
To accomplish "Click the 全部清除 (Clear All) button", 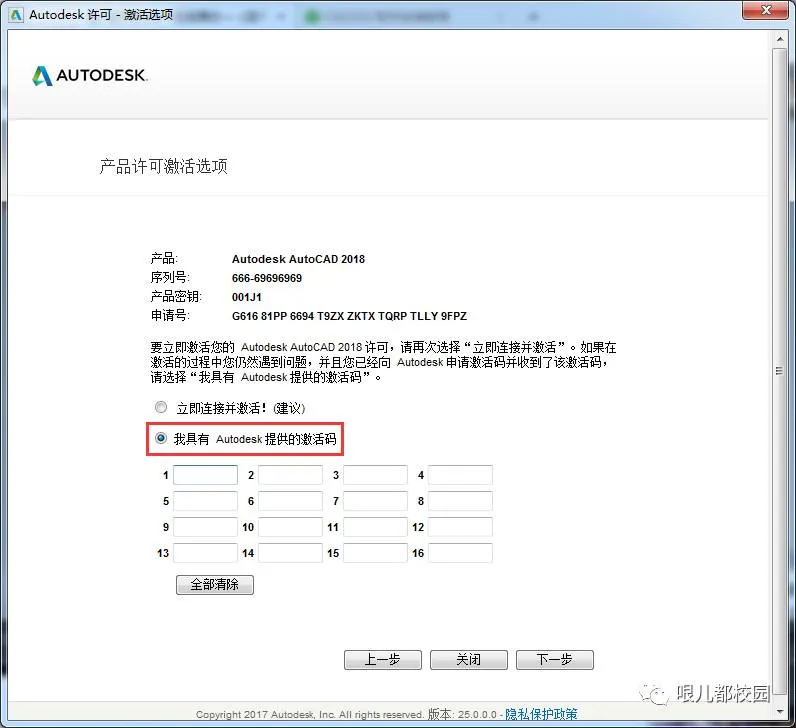I will pos(215,585).
